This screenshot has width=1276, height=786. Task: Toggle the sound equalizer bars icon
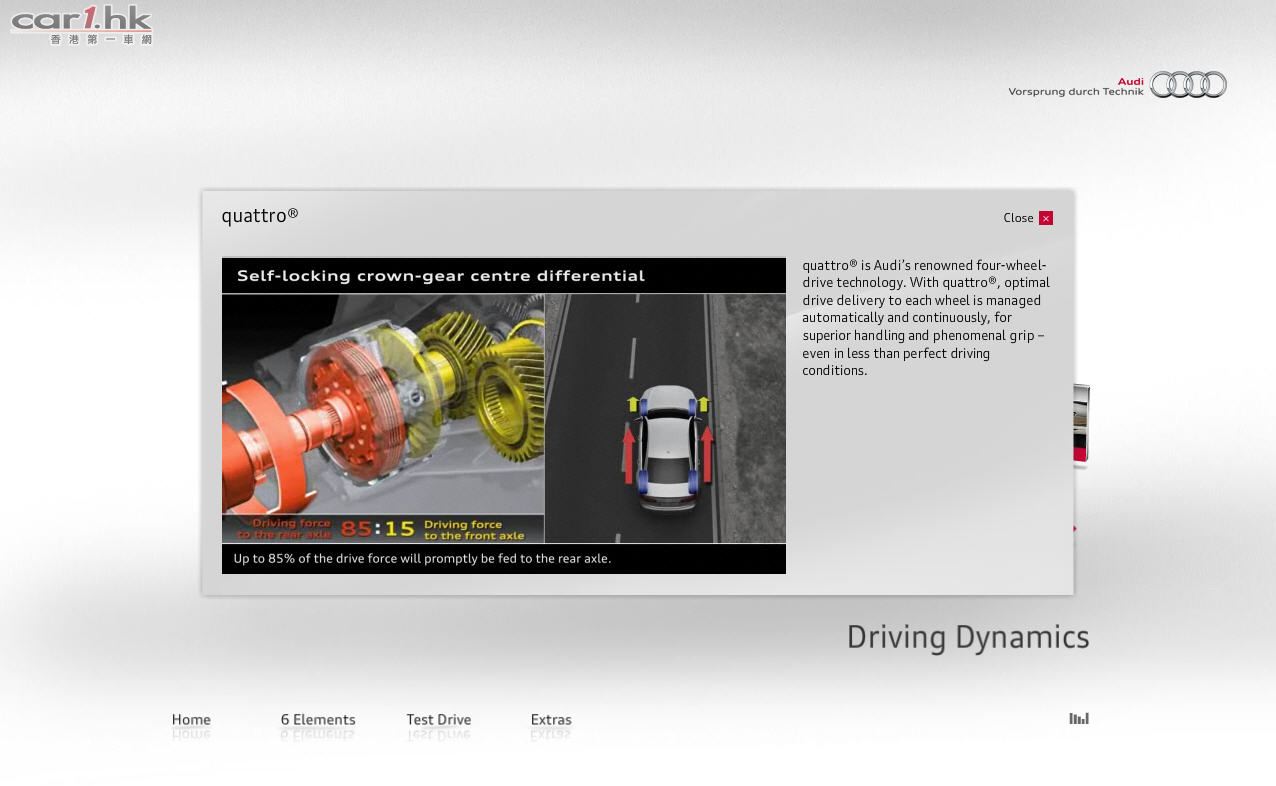(x=1079, y=718)
